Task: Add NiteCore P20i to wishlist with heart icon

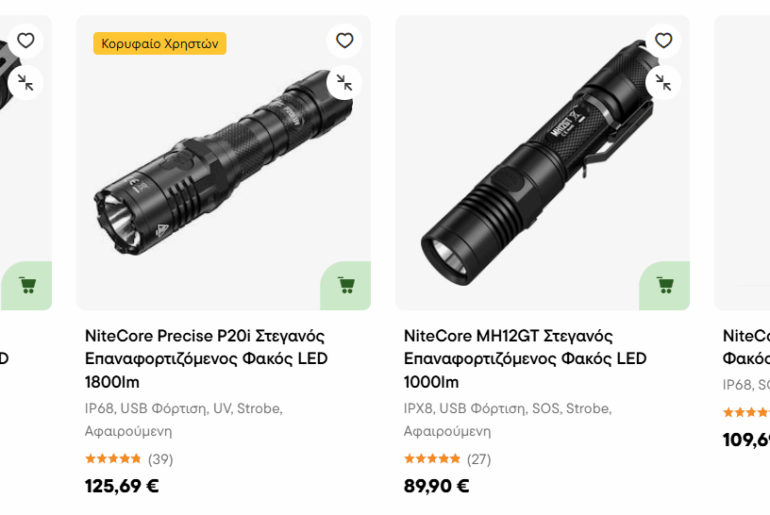Action: [x=344, y=41]
